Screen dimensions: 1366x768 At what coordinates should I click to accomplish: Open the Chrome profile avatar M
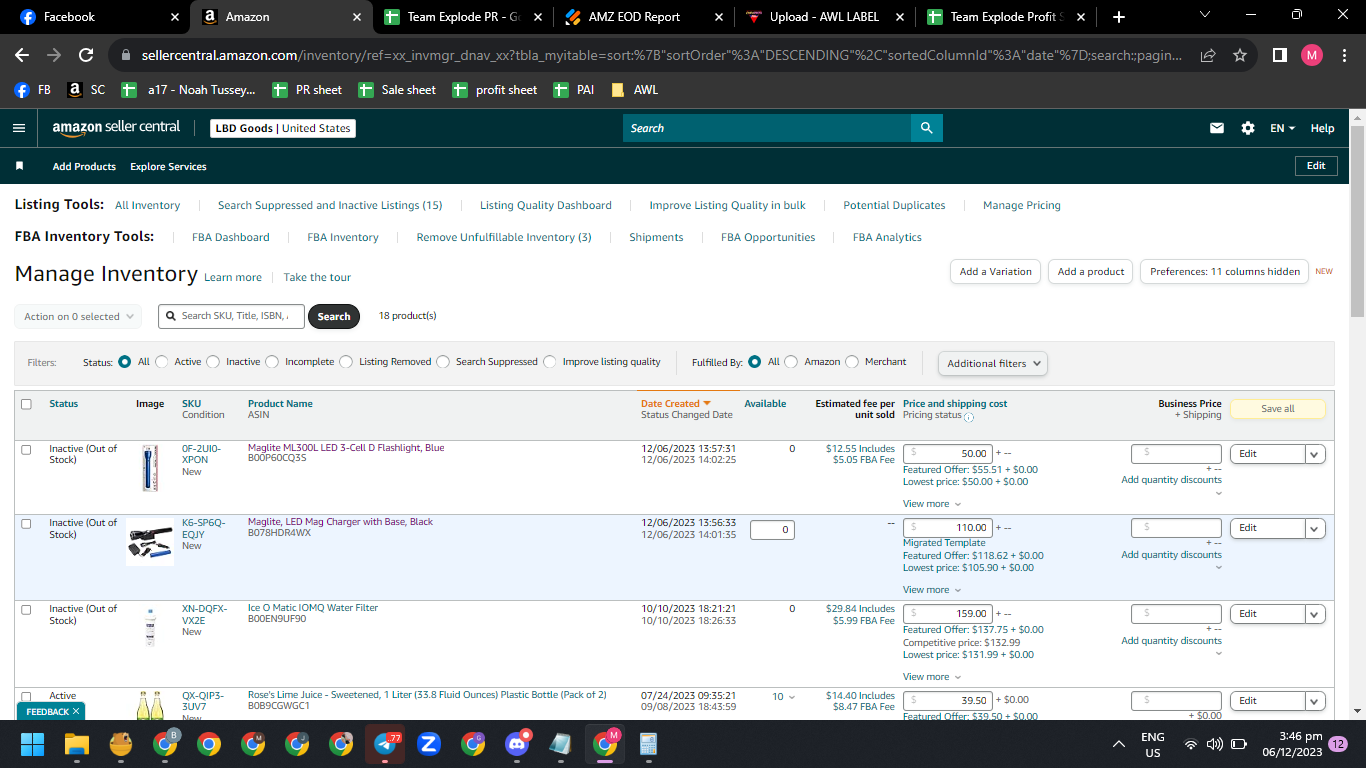pyautogui.click(x=1312, y=55)
